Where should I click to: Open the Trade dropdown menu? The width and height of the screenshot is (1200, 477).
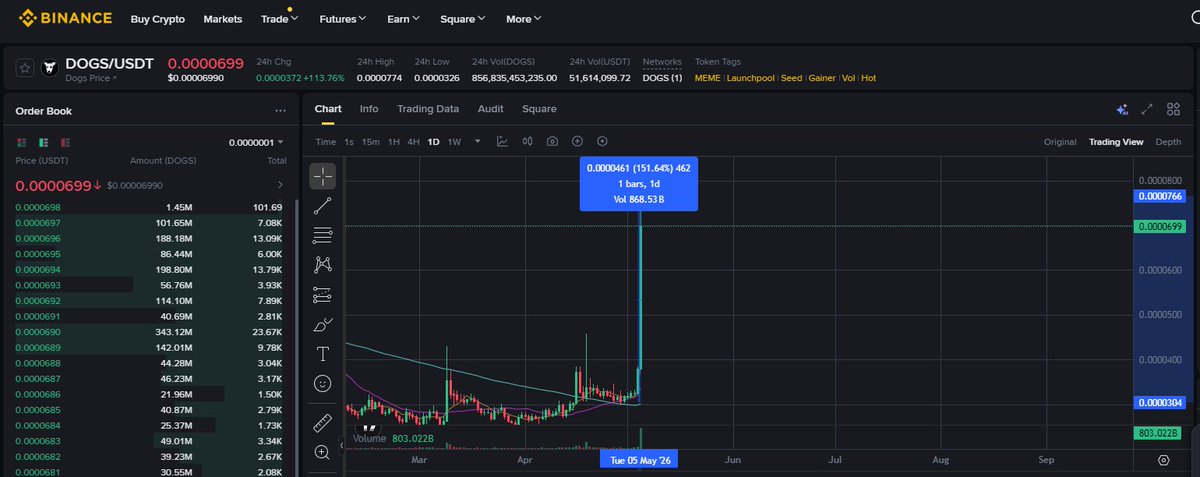278,19
